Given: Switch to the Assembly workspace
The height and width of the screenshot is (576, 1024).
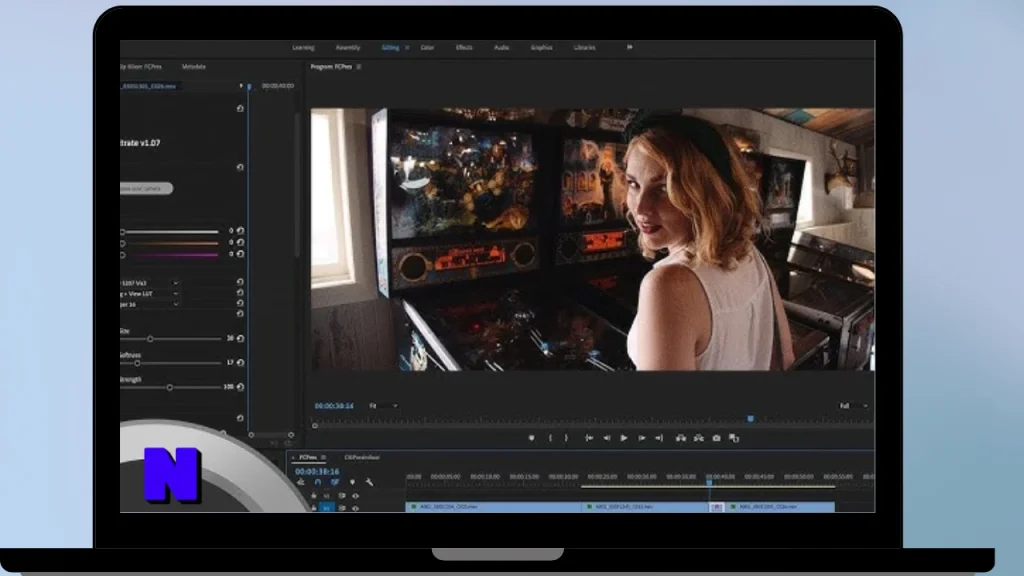Looking at the screenshot, I should [x=347, y=48].
